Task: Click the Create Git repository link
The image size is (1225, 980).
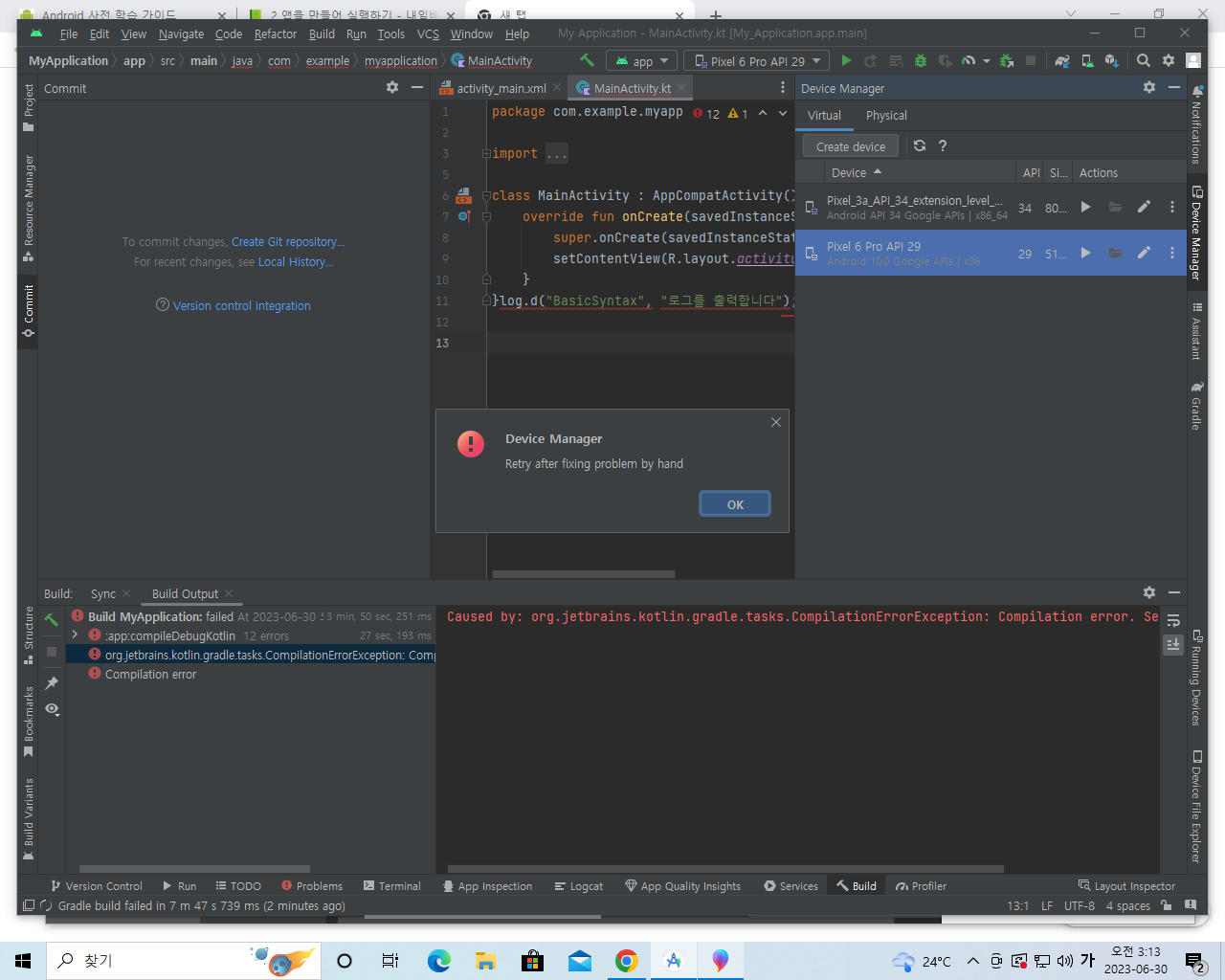Action: [x=288, y=241]
